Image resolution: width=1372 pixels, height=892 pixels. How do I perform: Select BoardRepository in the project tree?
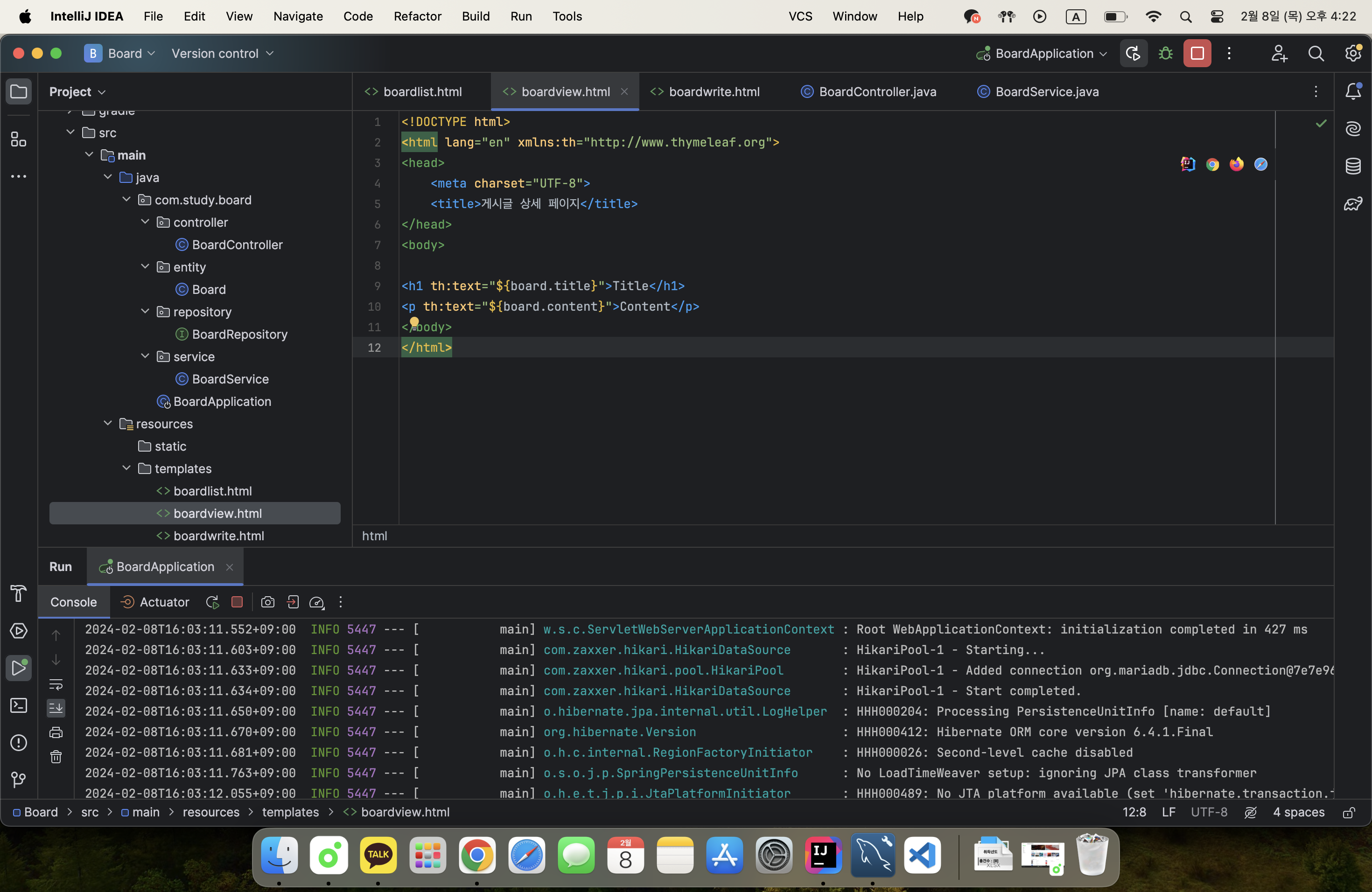(x=239, y=334)
